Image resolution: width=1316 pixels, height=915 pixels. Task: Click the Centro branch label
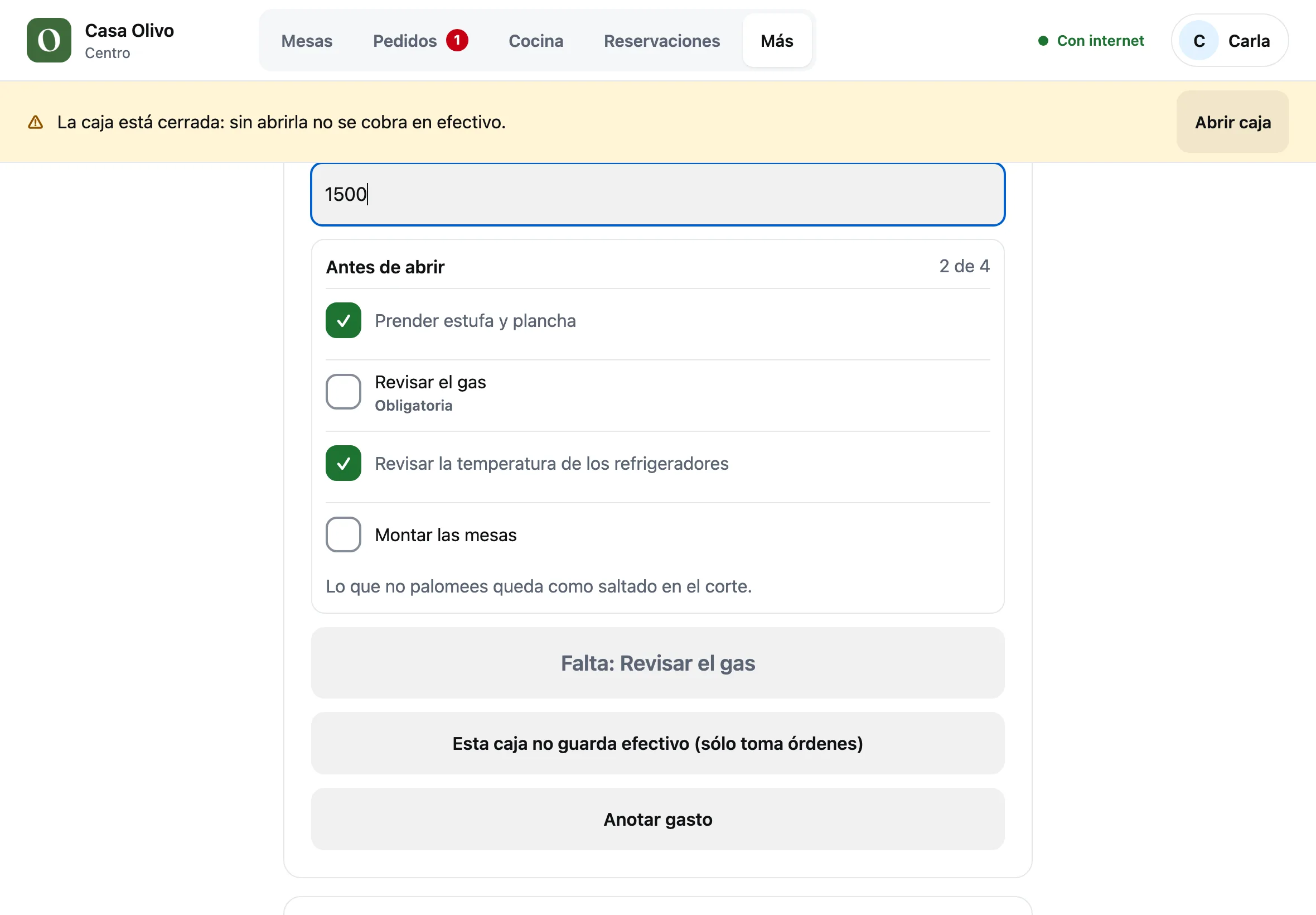coord(107,54)
